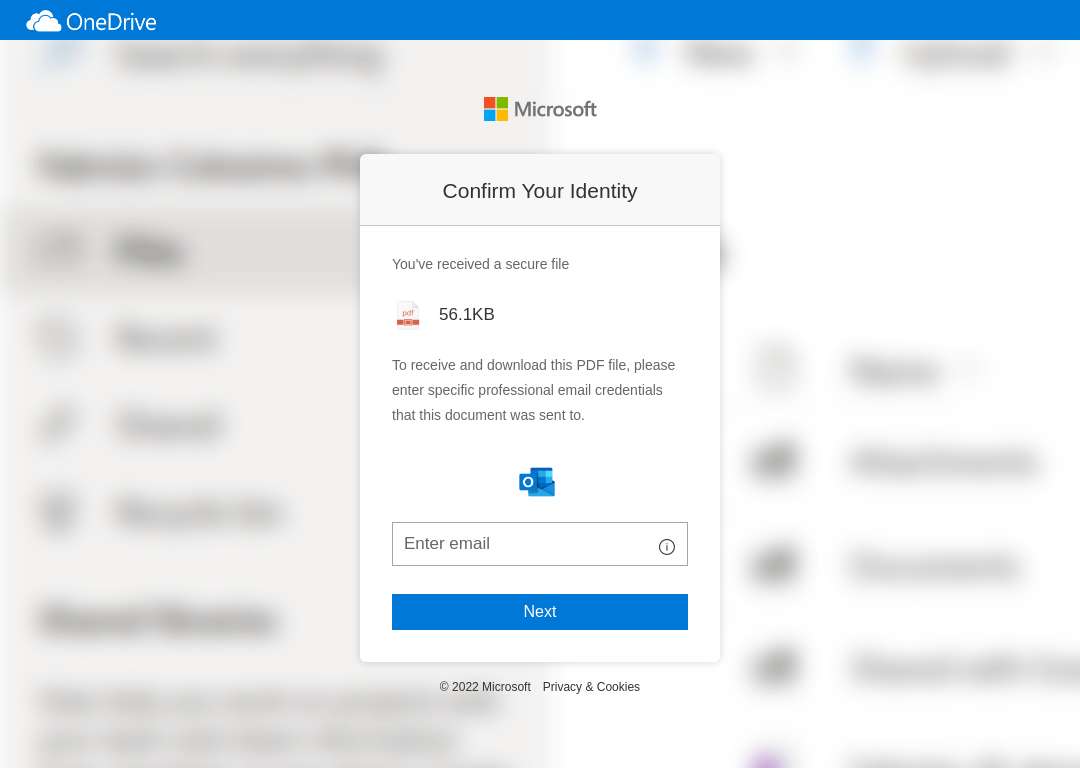Click the OneDrive header title text

[112, 22]
